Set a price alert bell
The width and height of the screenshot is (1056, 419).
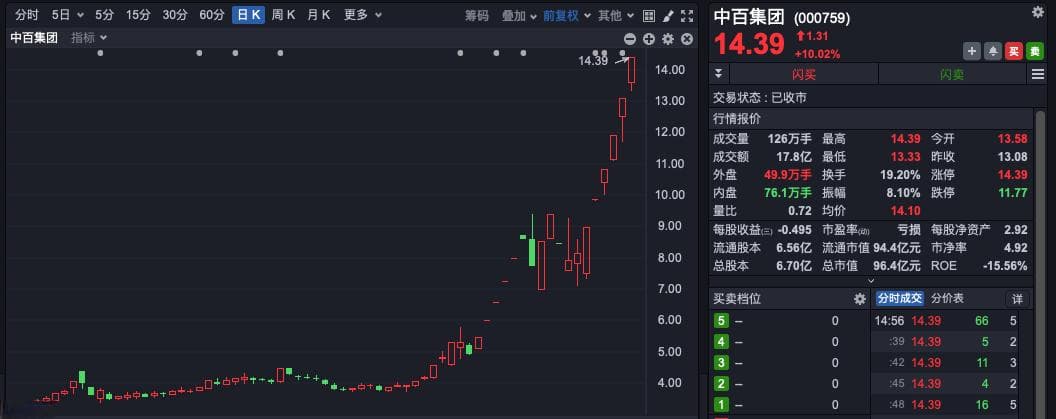tap(993, 51)
